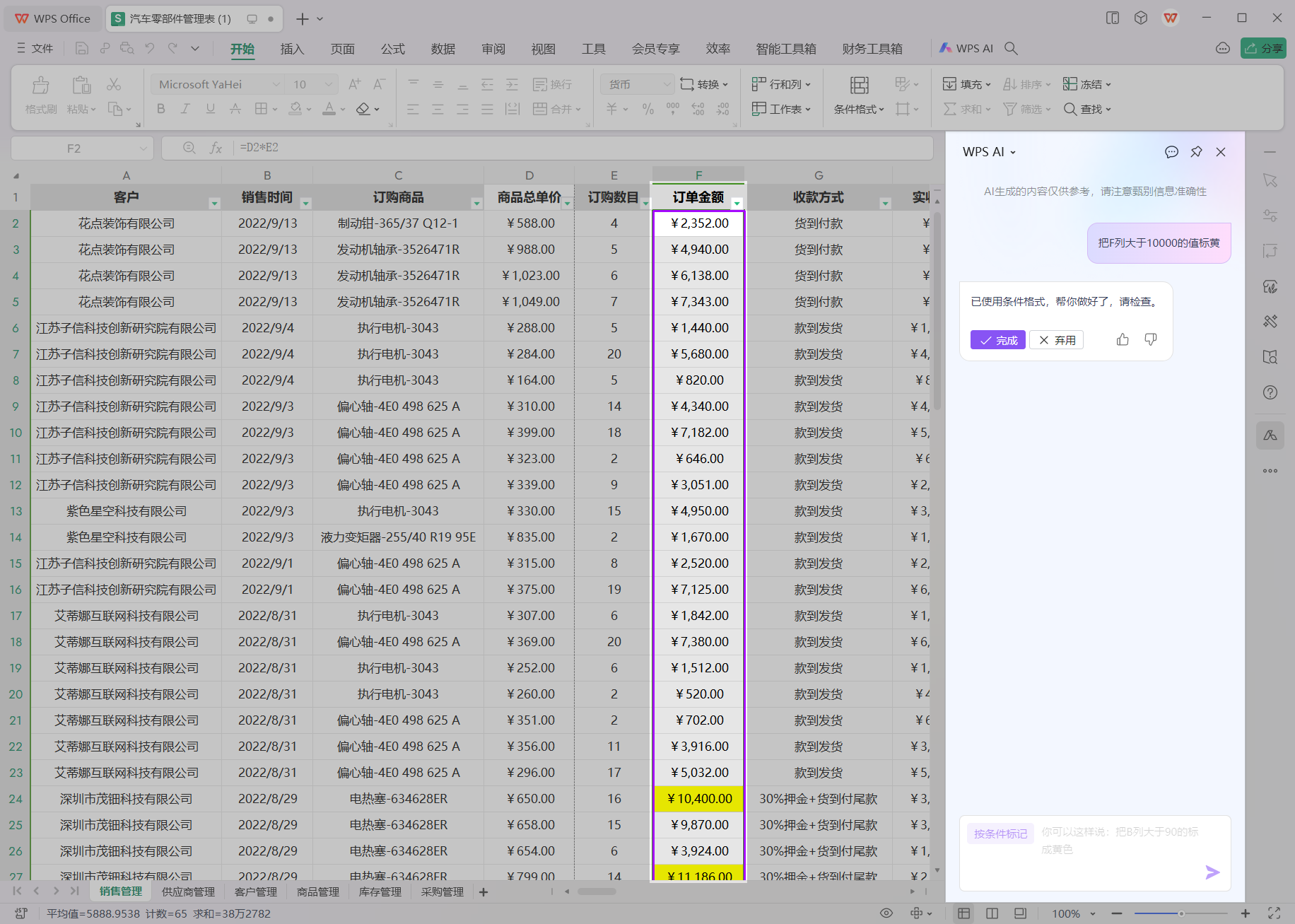Increase font size icon

click(355, 84)
